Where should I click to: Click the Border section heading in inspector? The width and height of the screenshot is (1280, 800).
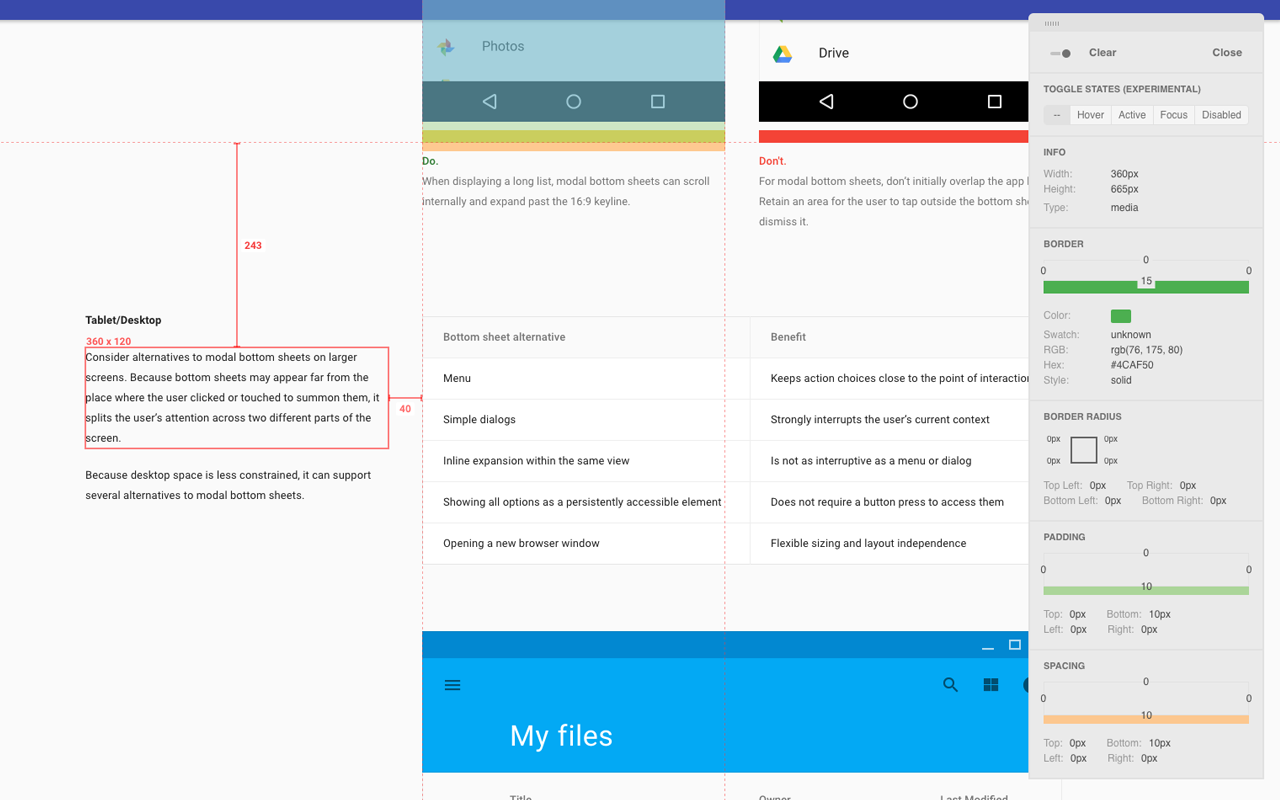click(x=1063, y=244)
